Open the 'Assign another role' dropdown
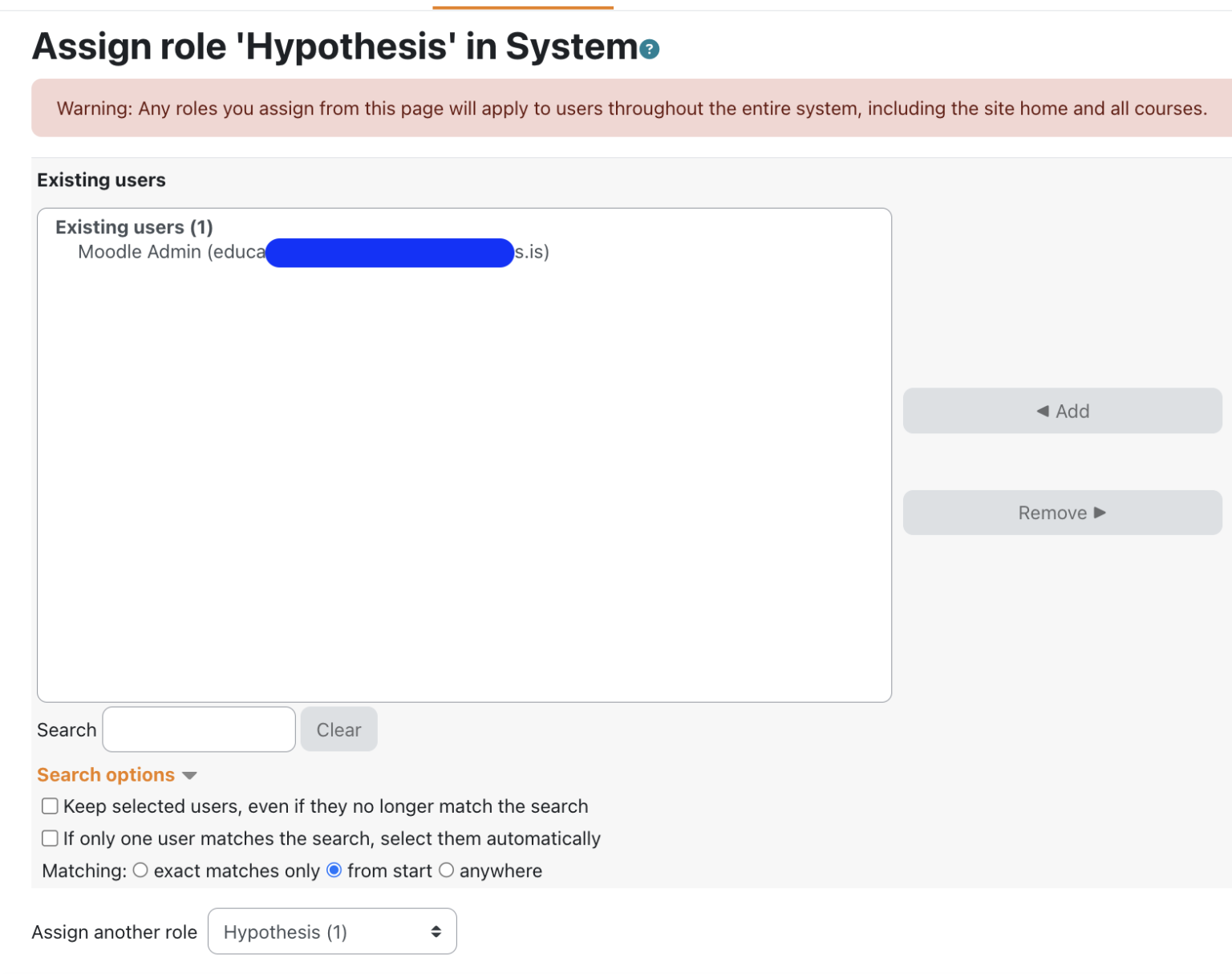 click(x=331, y=931)
